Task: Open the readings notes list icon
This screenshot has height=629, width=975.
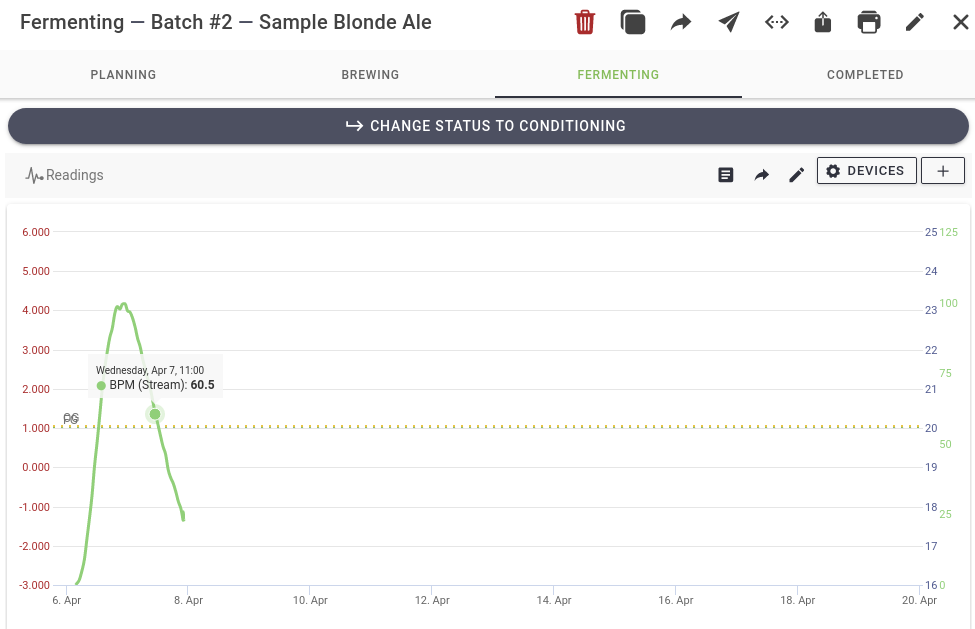Action: (726, 175)
